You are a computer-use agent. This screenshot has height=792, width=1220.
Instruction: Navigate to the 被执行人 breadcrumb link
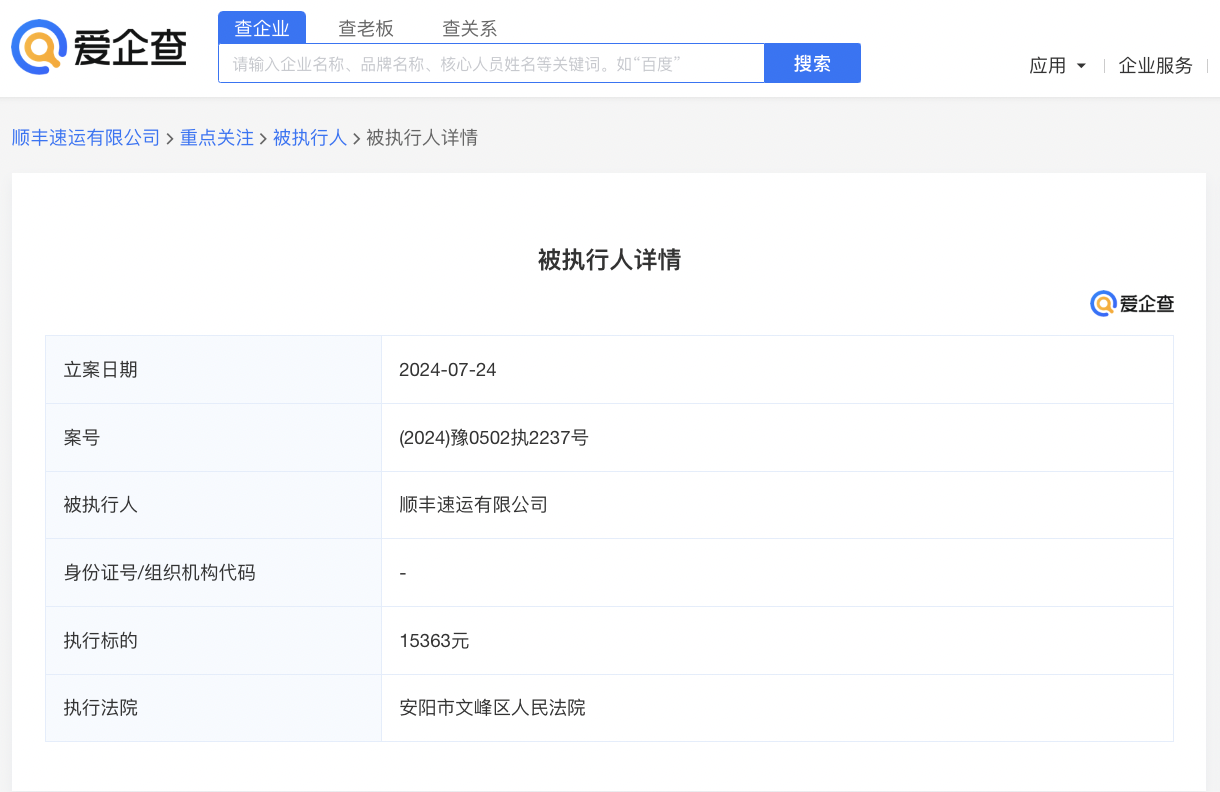point(310,138)
